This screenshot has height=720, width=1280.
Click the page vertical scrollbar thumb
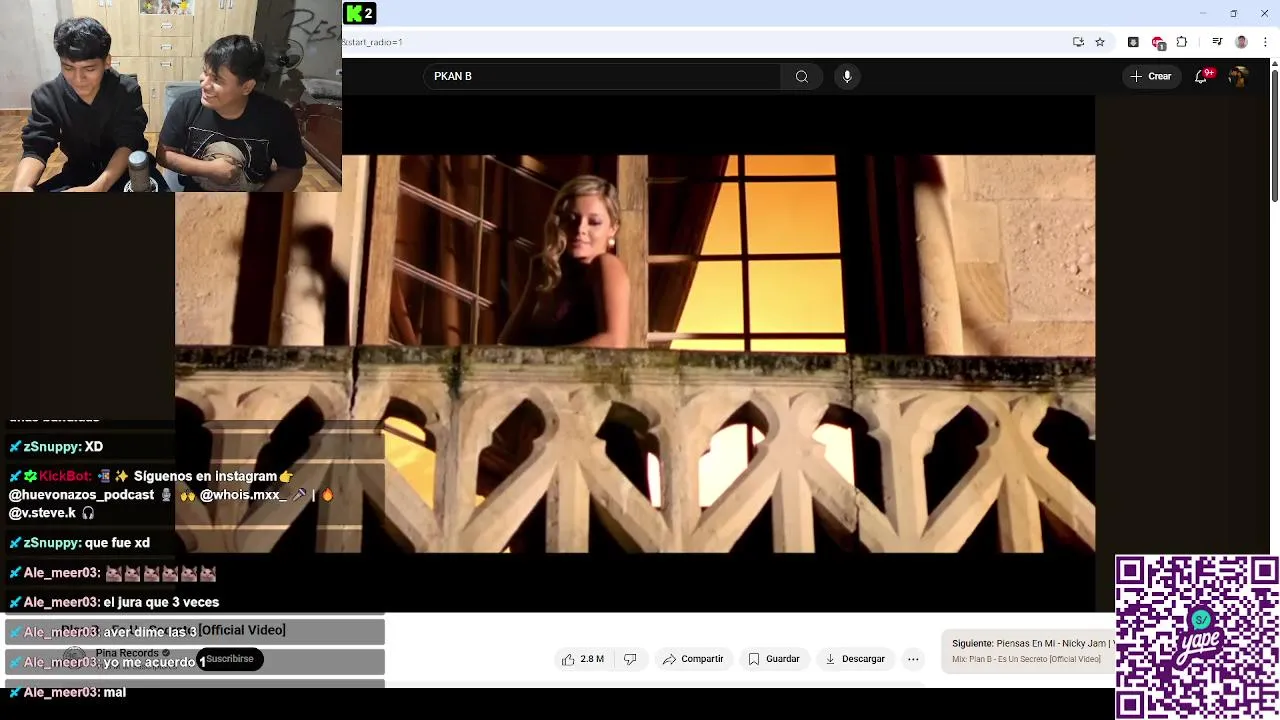coord(1274,137)
